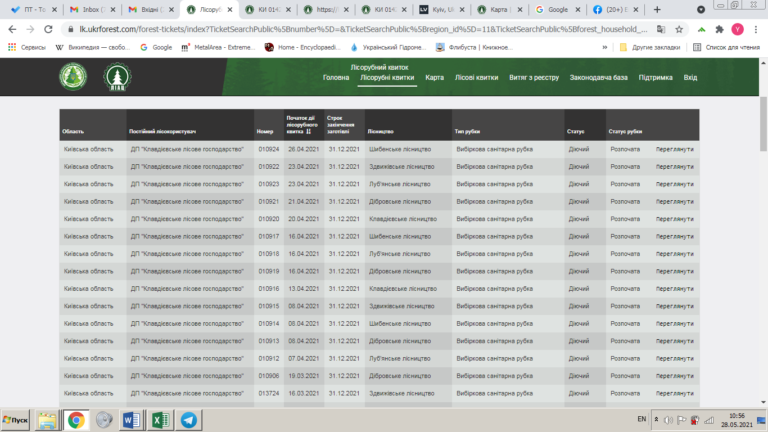Click Переглянути for ticket 010924
This screenshot has height=432, width=768.
(x=675, y=149)
